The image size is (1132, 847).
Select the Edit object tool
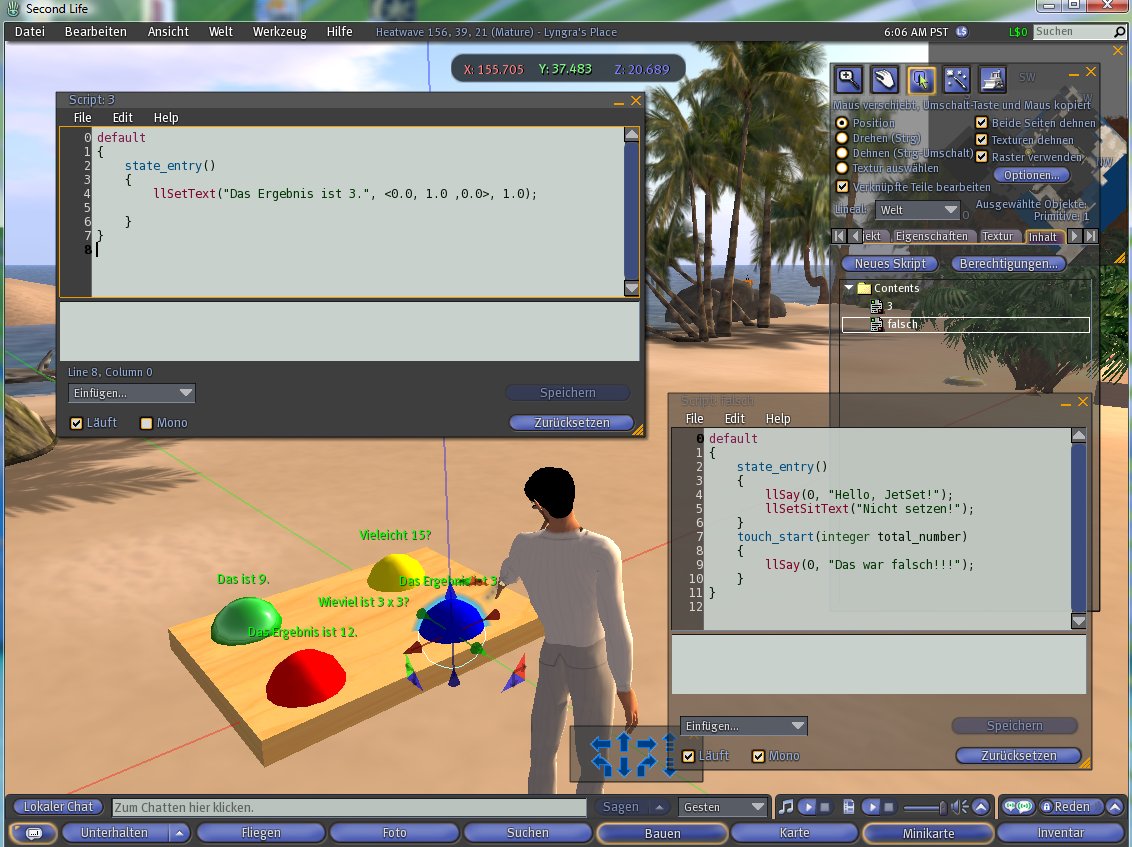920,79
